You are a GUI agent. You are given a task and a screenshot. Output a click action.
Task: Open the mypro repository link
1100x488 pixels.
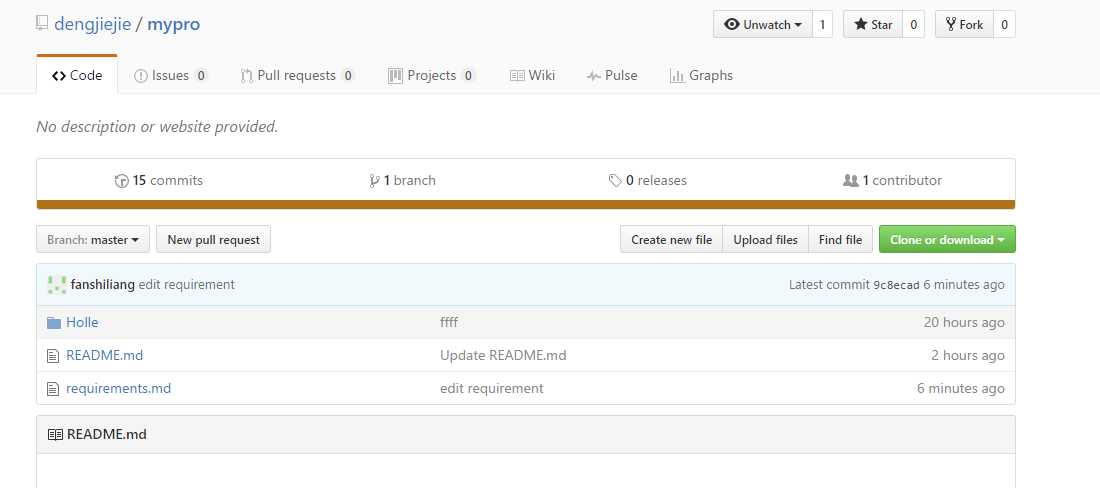[x=173, y=24]
